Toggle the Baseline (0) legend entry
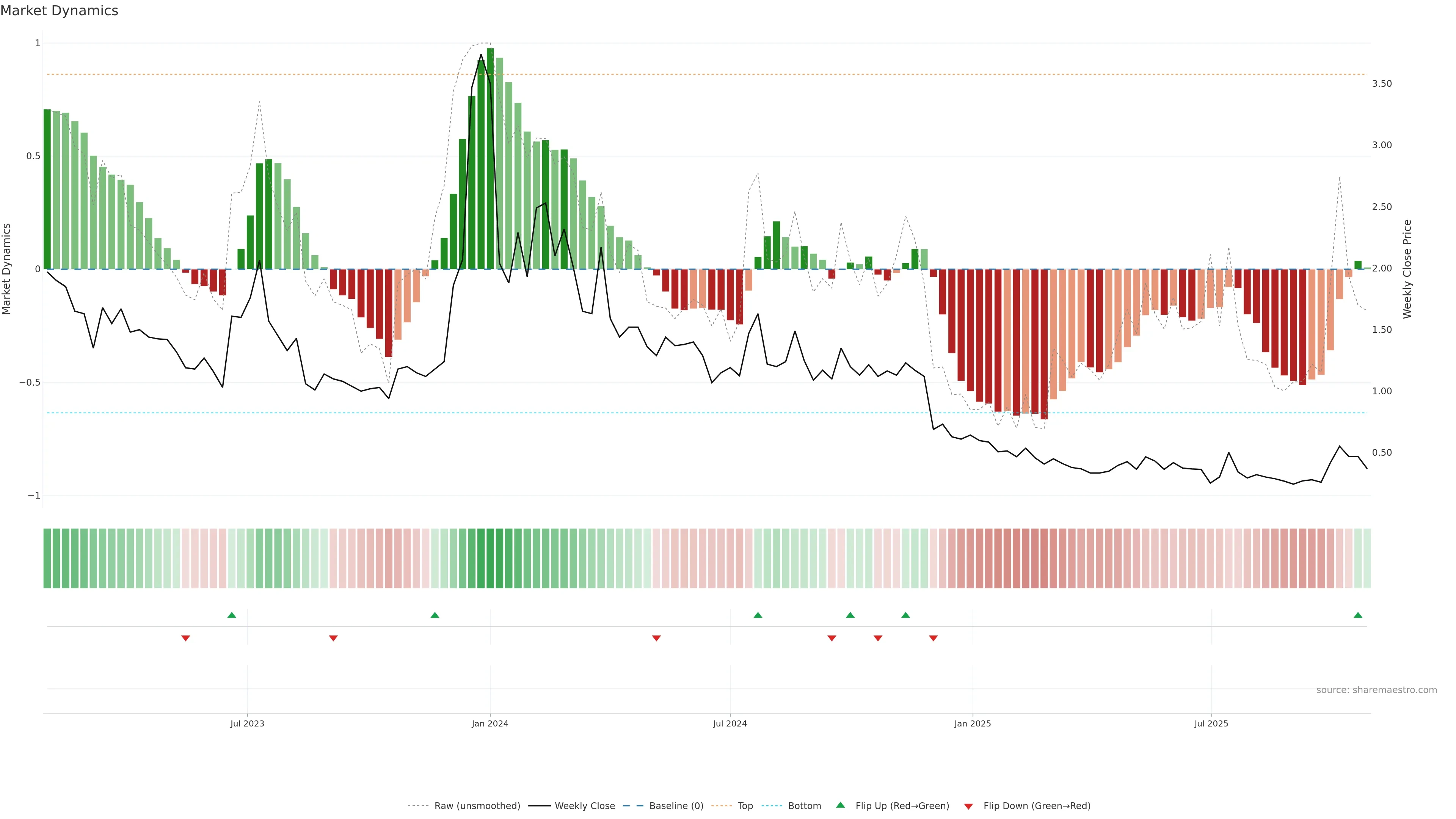The image size is (1456, 819). click(x=676, y=806)
